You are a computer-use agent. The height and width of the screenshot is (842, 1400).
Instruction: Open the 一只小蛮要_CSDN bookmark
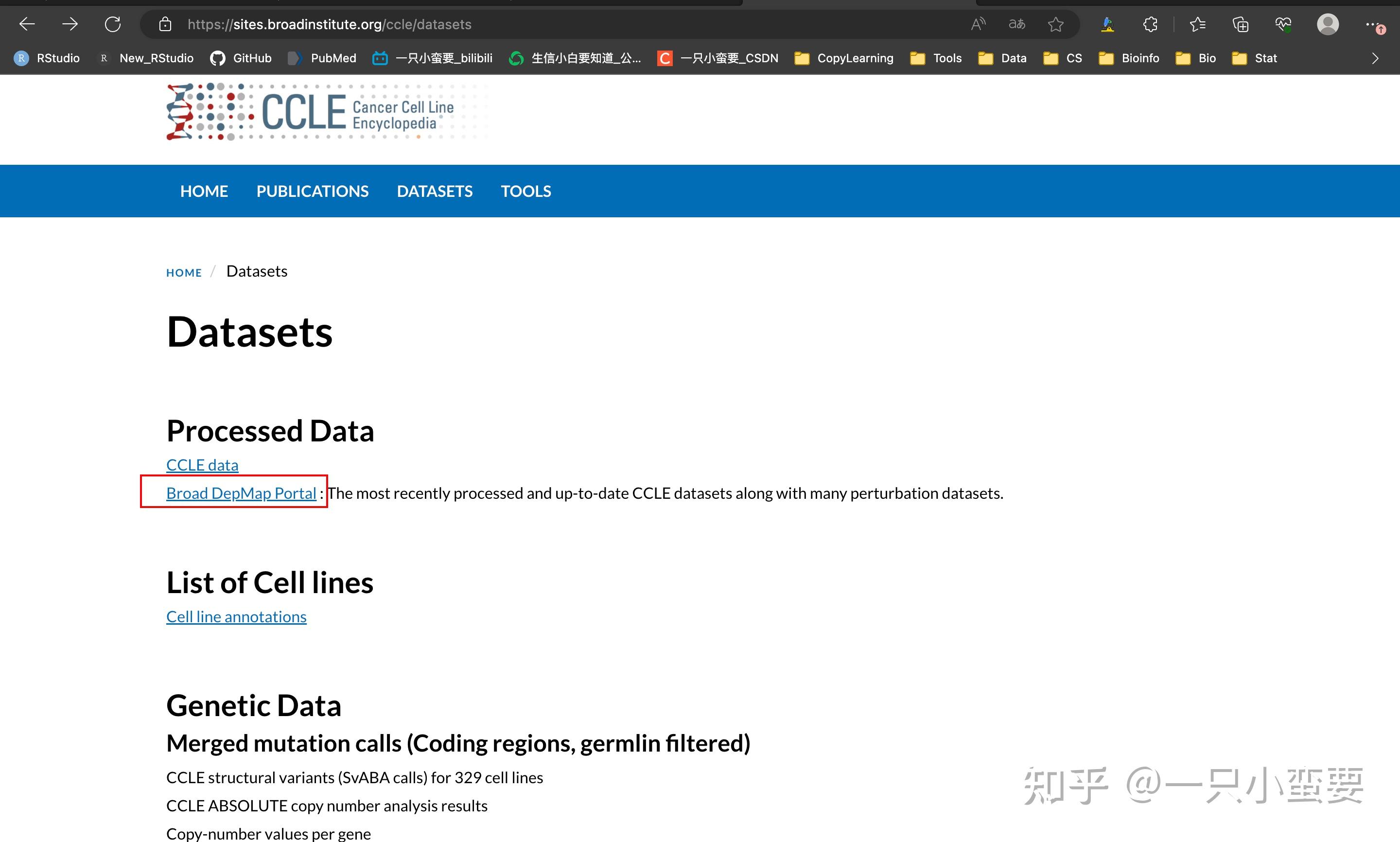717,58
